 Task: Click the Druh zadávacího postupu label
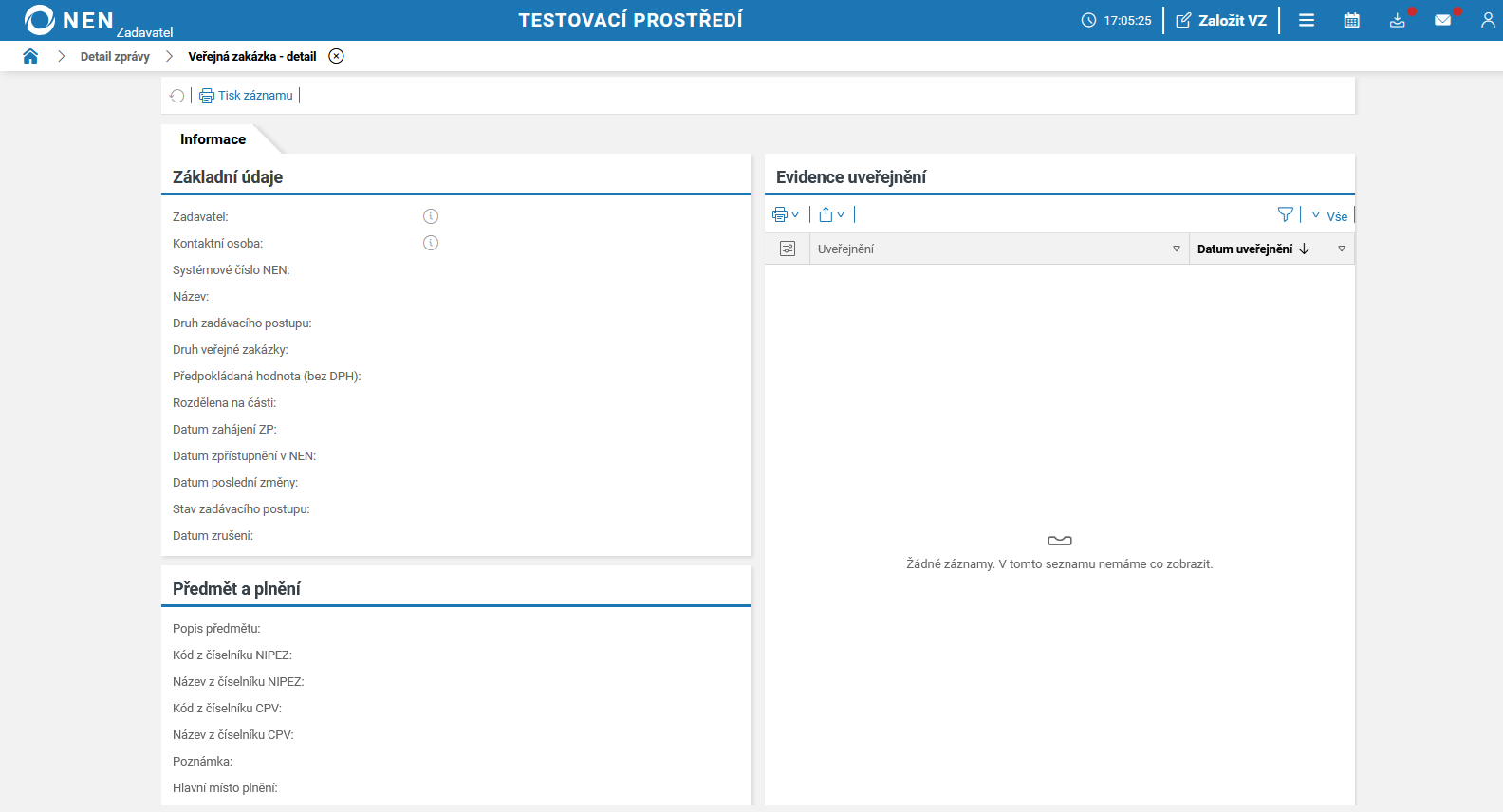tap(242, 323)
